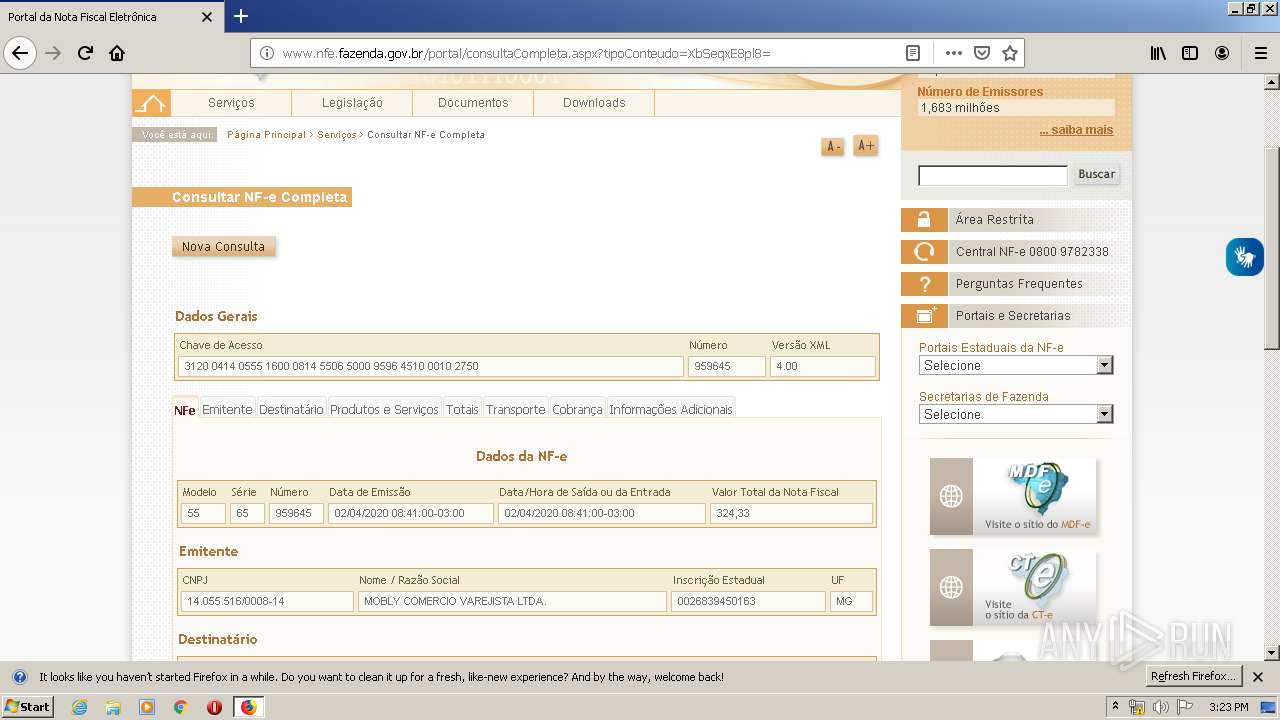Image resolution: width=1280 pixels, height=720 pixels.
Task: Open page actions three-dot menu
Action: [x=954, y=53]
